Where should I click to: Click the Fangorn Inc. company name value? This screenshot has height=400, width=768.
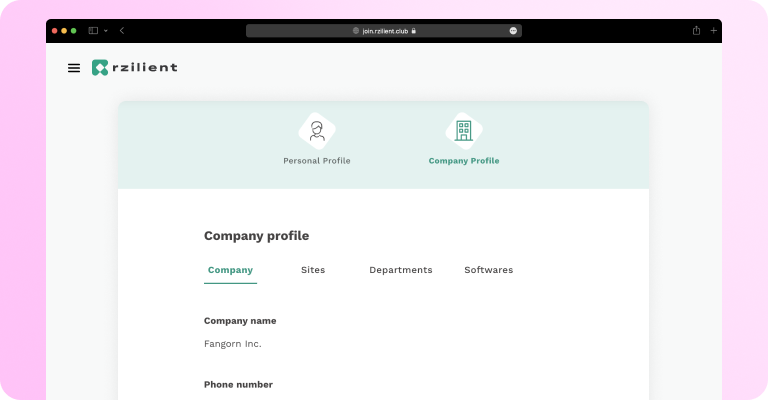(x=233, y=344)
